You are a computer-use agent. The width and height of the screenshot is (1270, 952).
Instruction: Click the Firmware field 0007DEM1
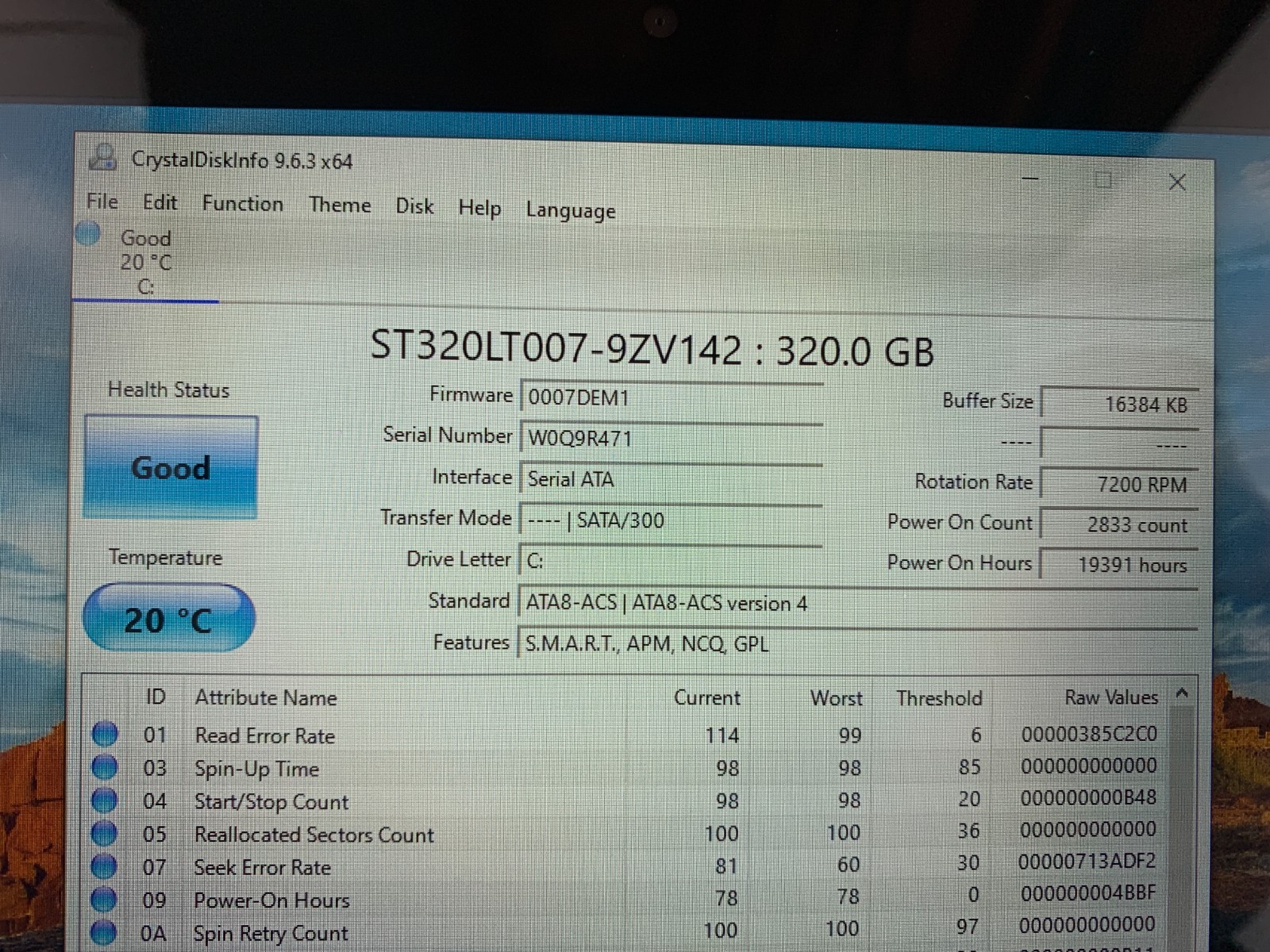[x=672, y=397]
